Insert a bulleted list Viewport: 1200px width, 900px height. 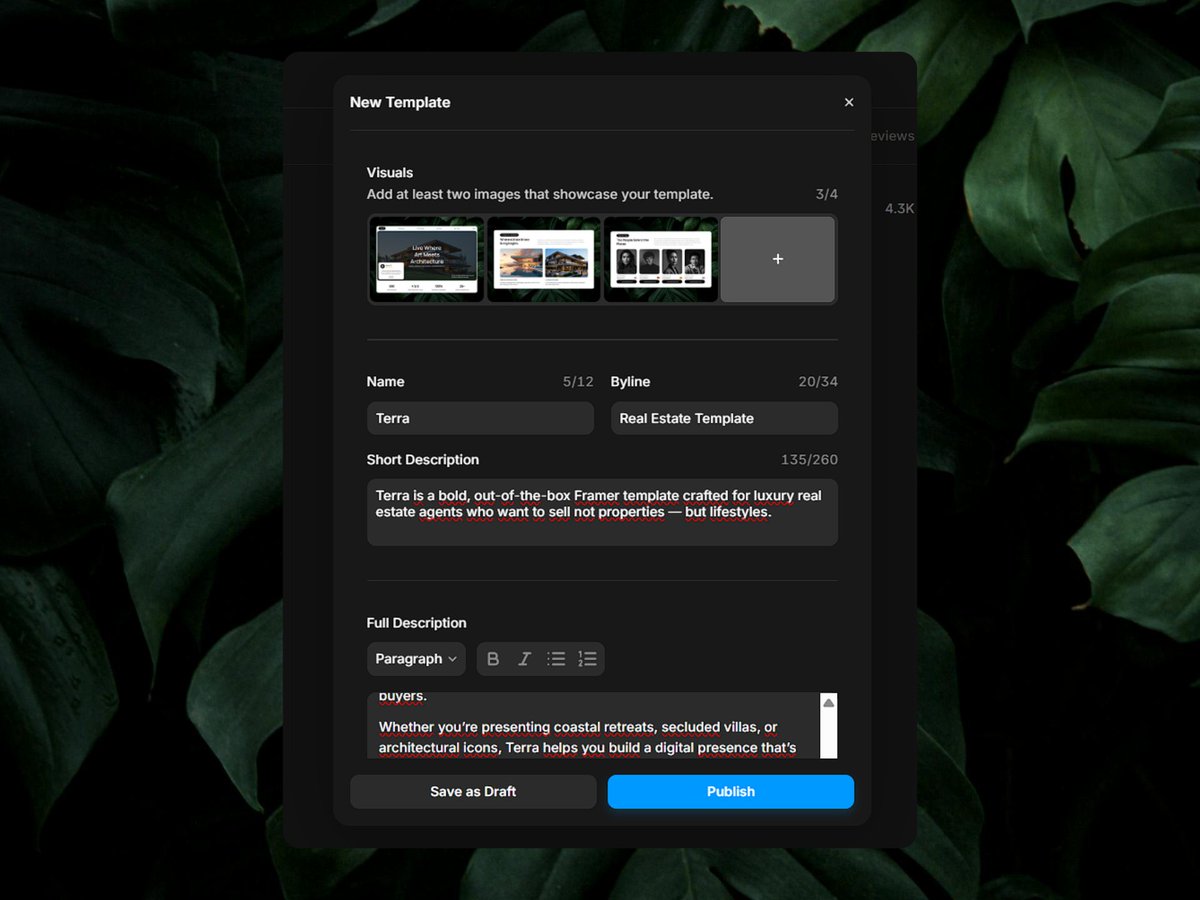click(556, 659)
